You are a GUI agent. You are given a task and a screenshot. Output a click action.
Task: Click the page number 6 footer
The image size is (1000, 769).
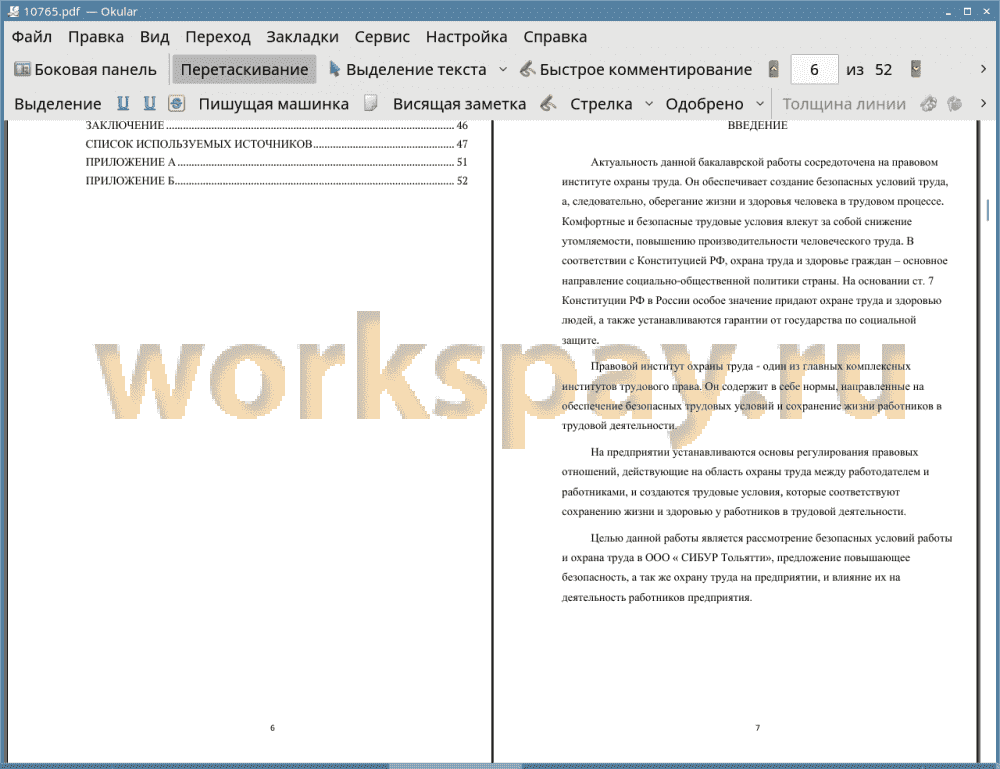point(272,728)
